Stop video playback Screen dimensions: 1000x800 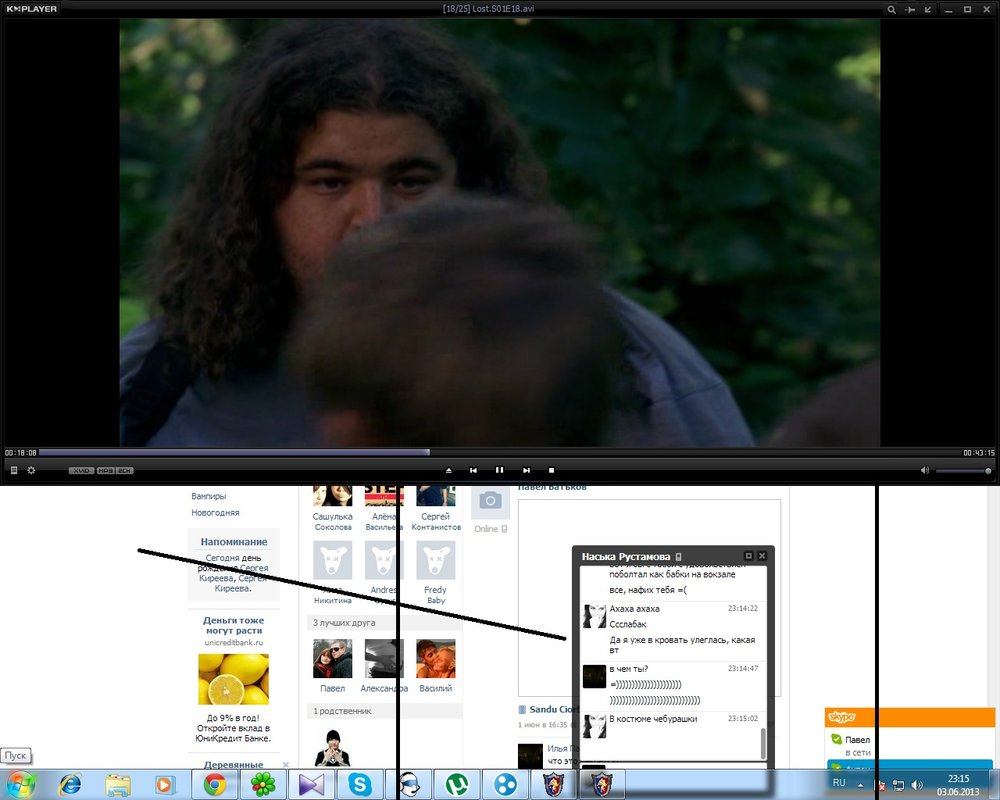point(551,470)
